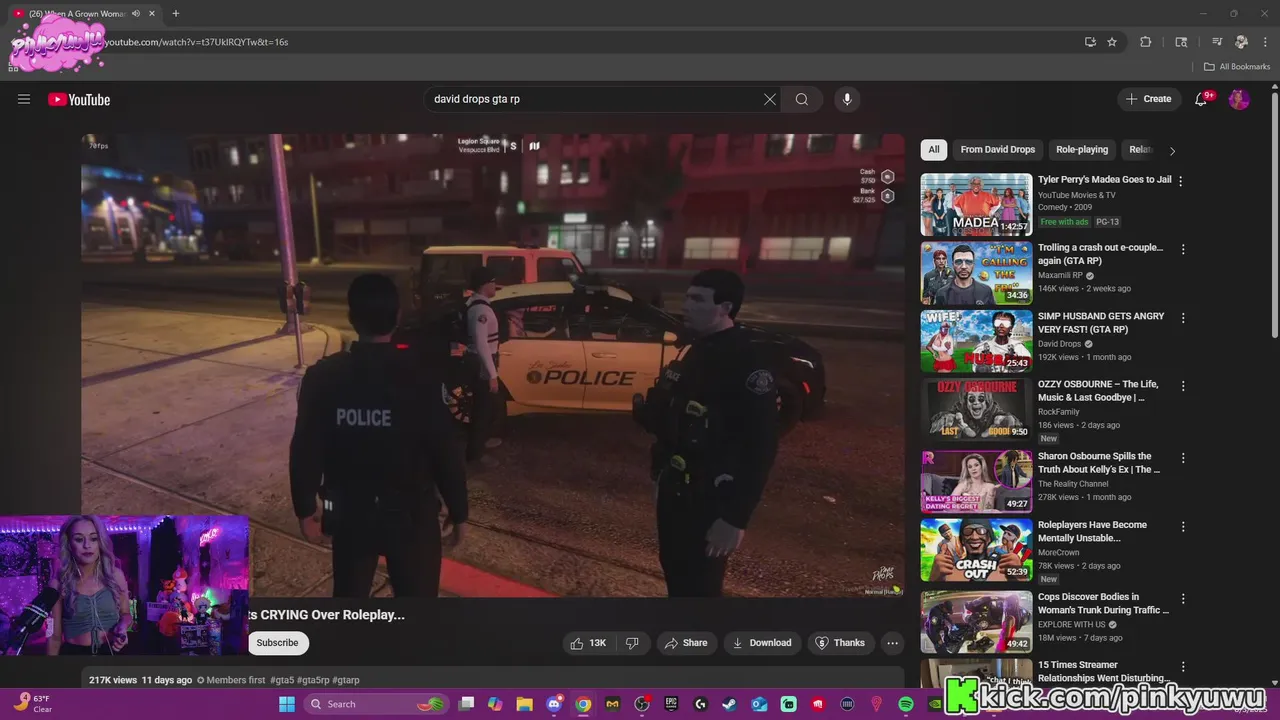Open a new browser tab with plus
This screenshot has width=1280, height=720.
pos(176,13)
